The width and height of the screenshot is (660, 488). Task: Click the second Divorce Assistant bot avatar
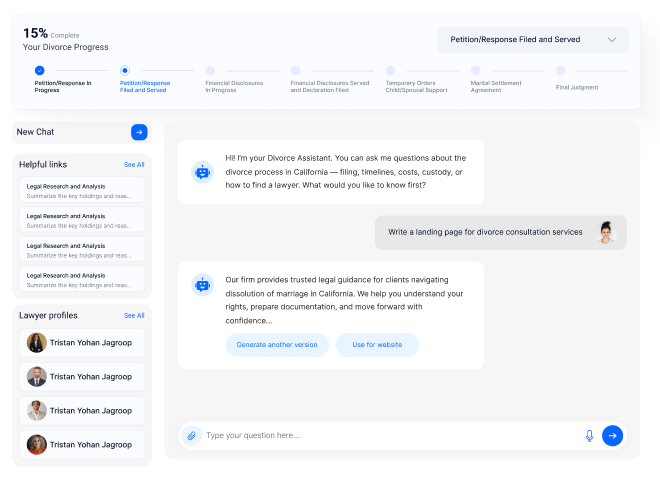pyautogui.click(x=203, y=285)
